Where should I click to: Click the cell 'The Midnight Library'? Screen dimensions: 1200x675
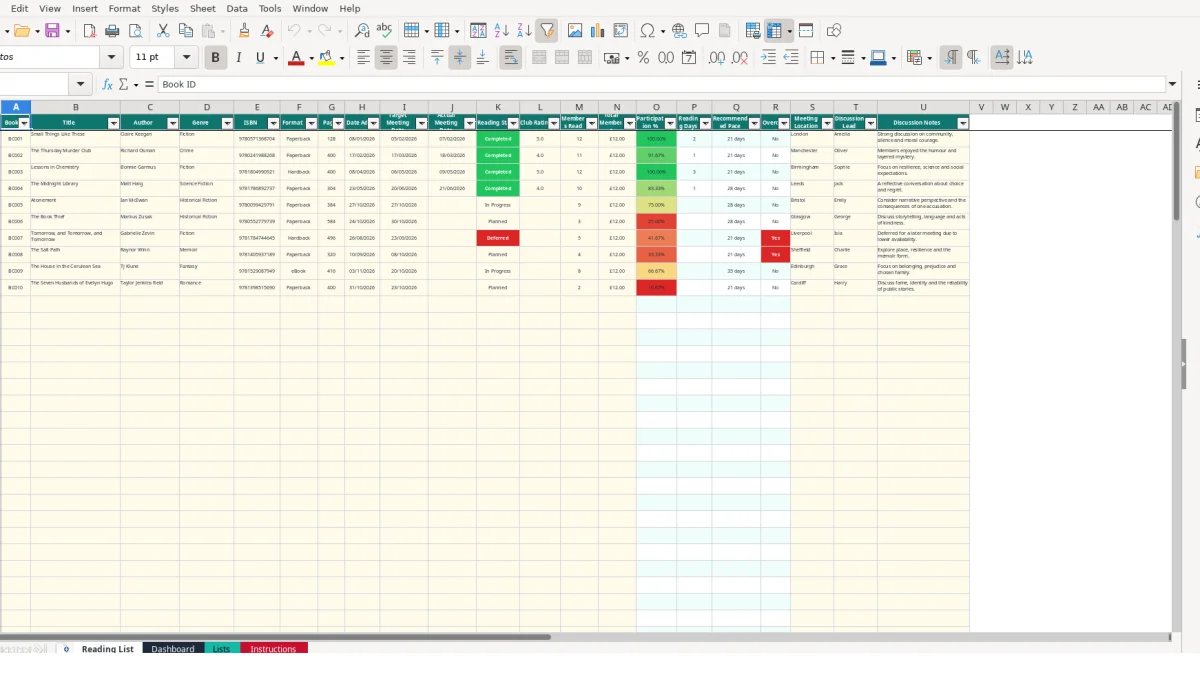pyautogui.click(x=75, y=188)
